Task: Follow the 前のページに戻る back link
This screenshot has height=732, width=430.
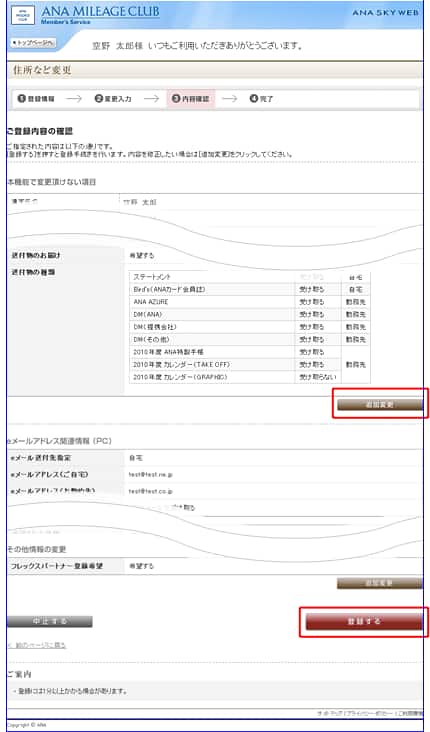Action: tap(37, 645)
